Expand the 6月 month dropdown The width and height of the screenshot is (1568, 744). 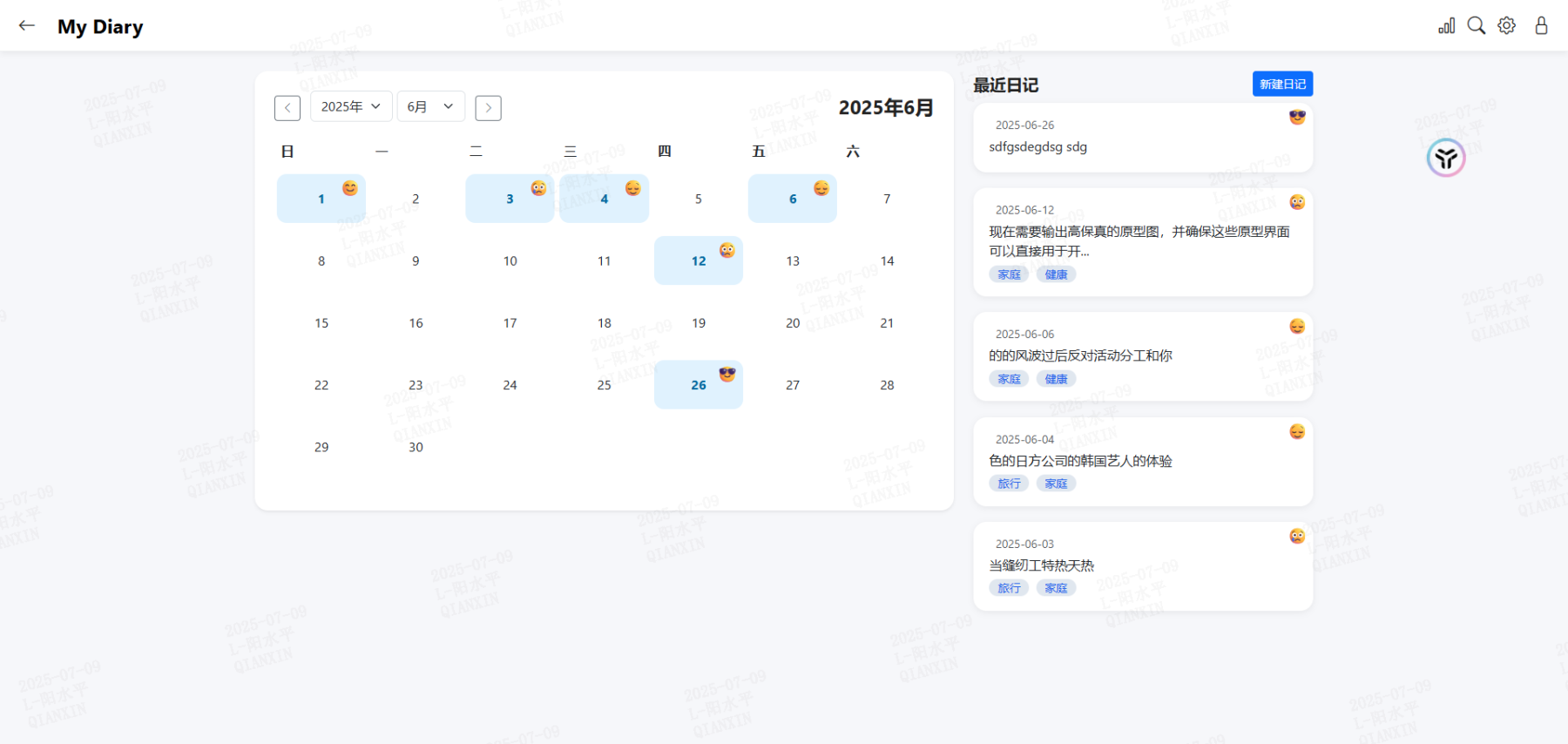pos(430,106)
